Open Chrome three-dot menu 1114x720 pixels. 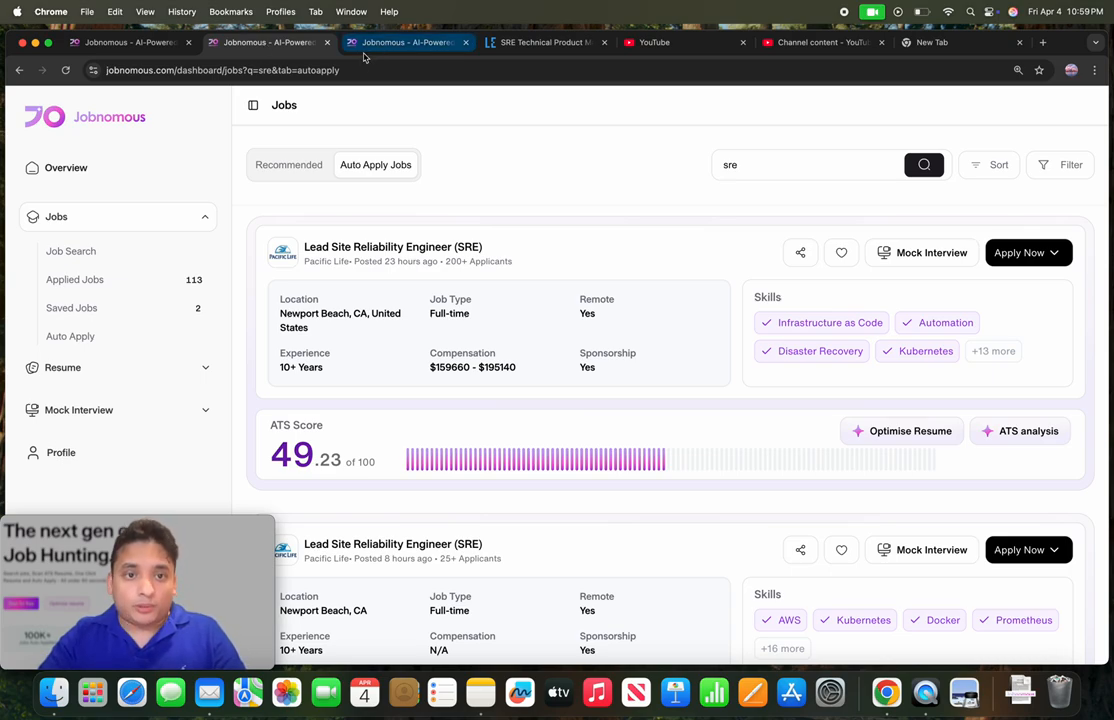tap(1094, 70)
